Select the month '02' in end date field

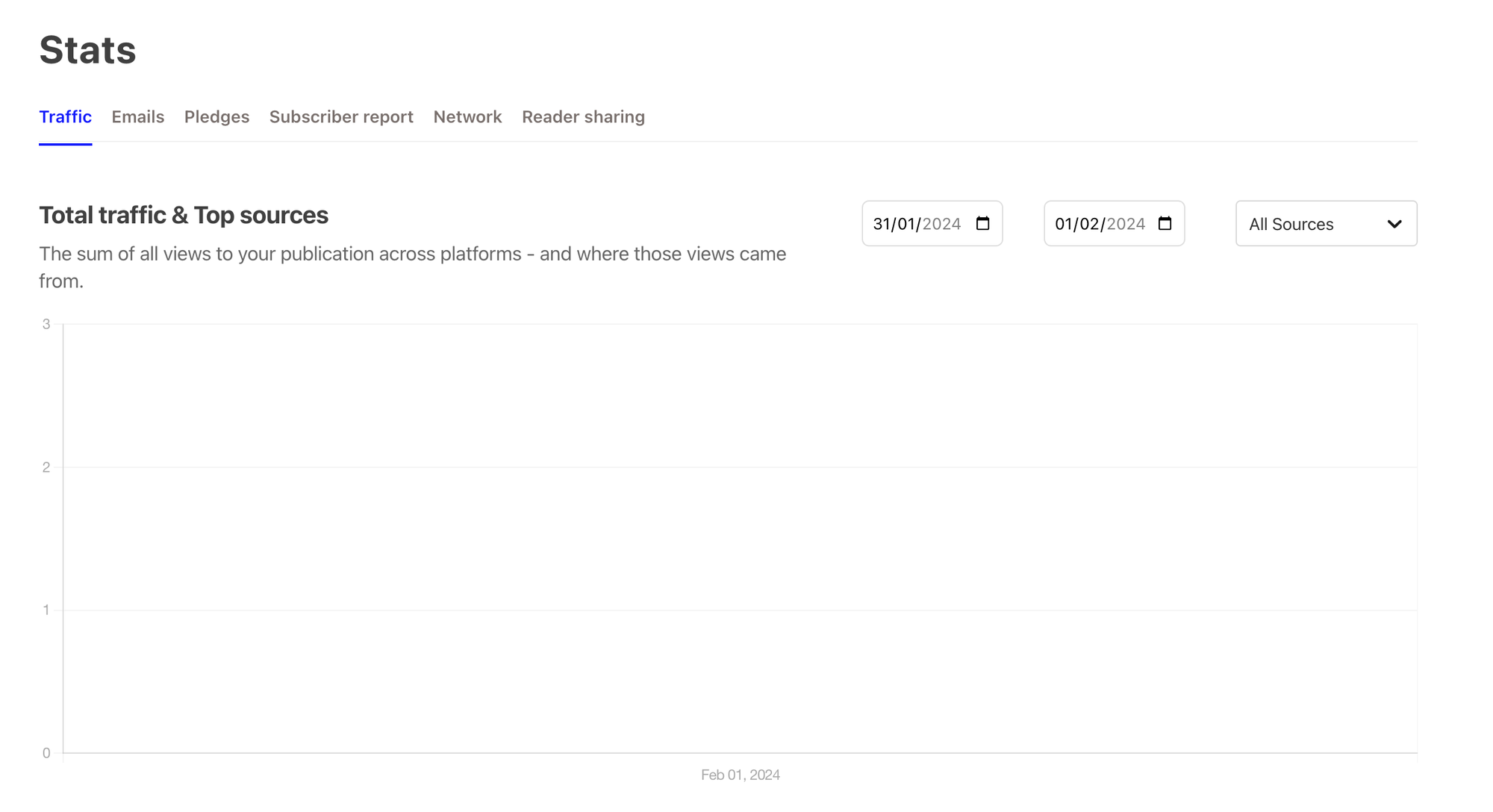click(1090, 224)
